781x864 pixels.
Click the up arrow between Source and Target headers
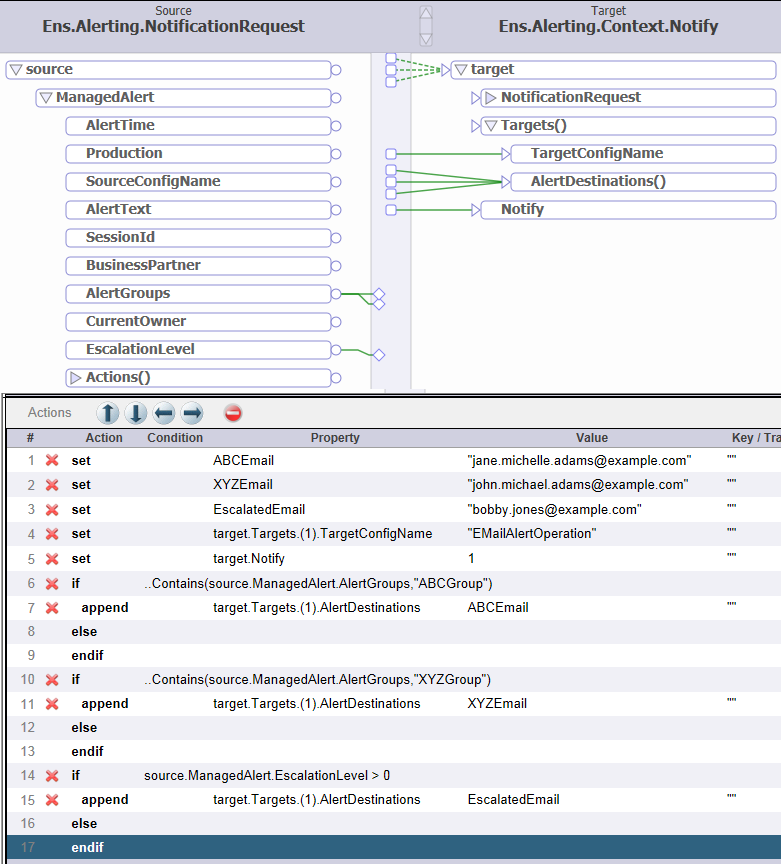(x=426, y=13)
